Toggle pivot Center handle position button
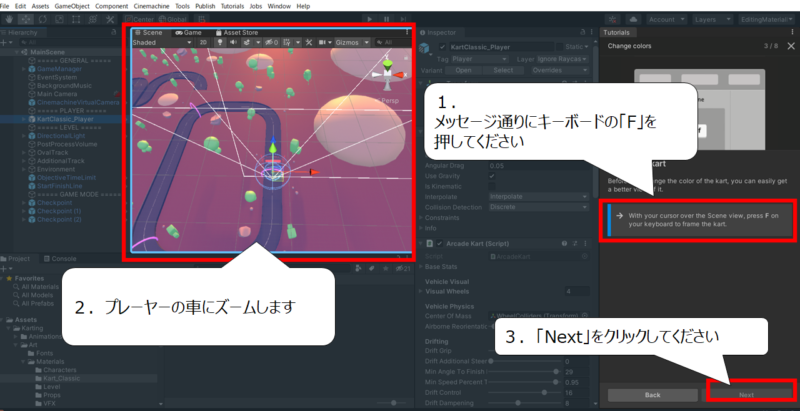The height and width of the screenshot is (411, 800). pyautogui.click(x=139, y=19)
